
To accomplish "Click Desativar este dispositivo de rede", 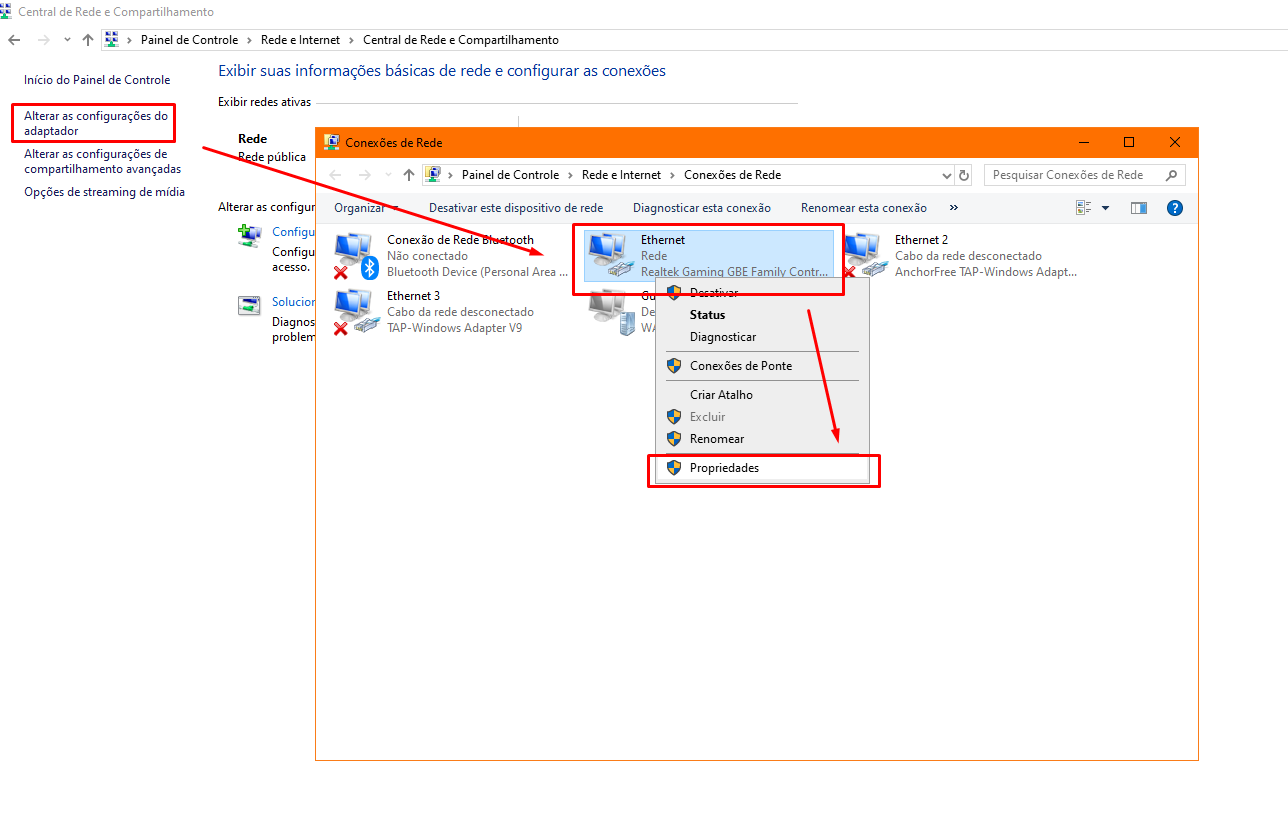I will (x=515, y=208).
